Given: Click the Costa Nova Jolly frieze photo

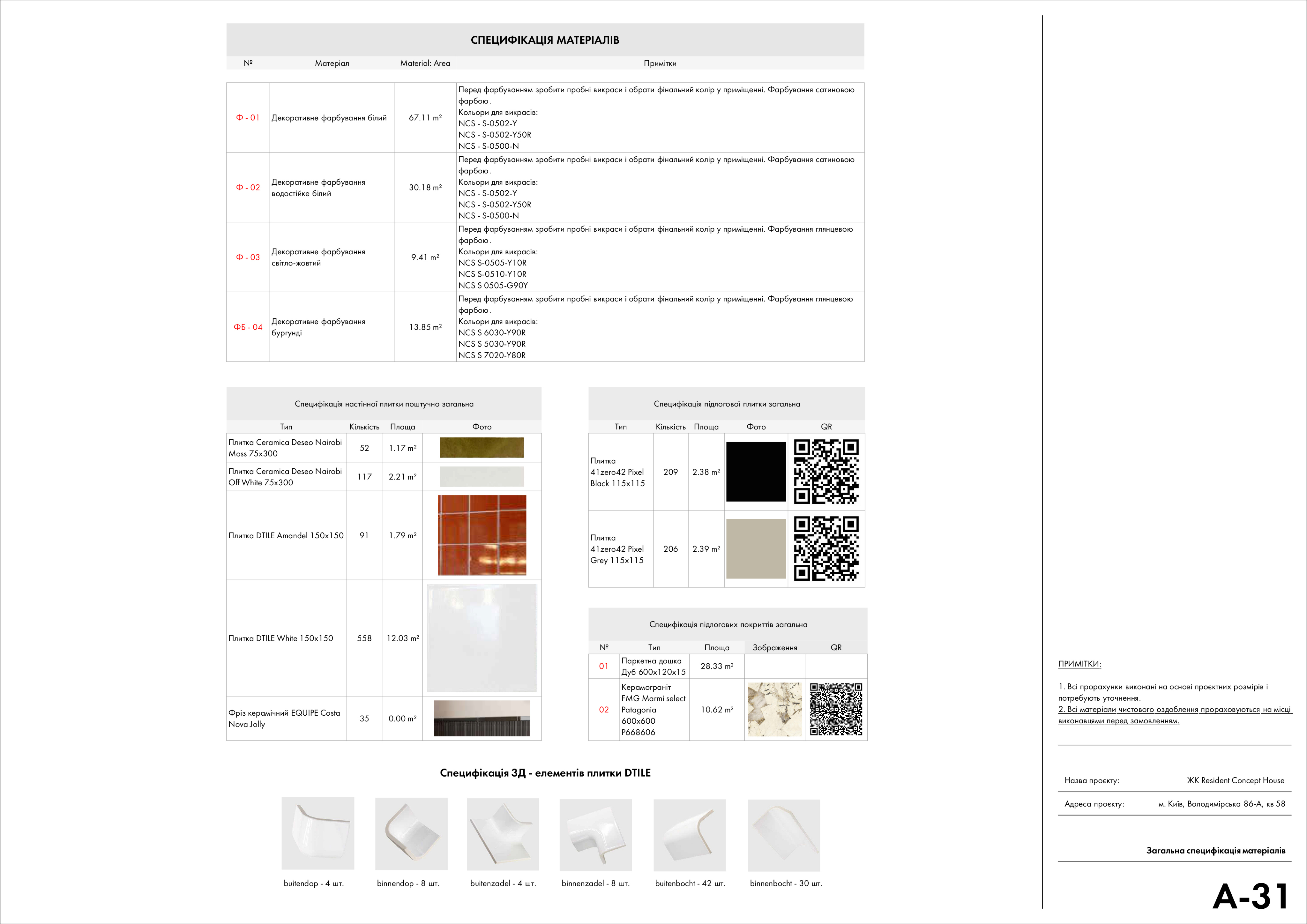Looking at the screenshot, I should 482,718.
